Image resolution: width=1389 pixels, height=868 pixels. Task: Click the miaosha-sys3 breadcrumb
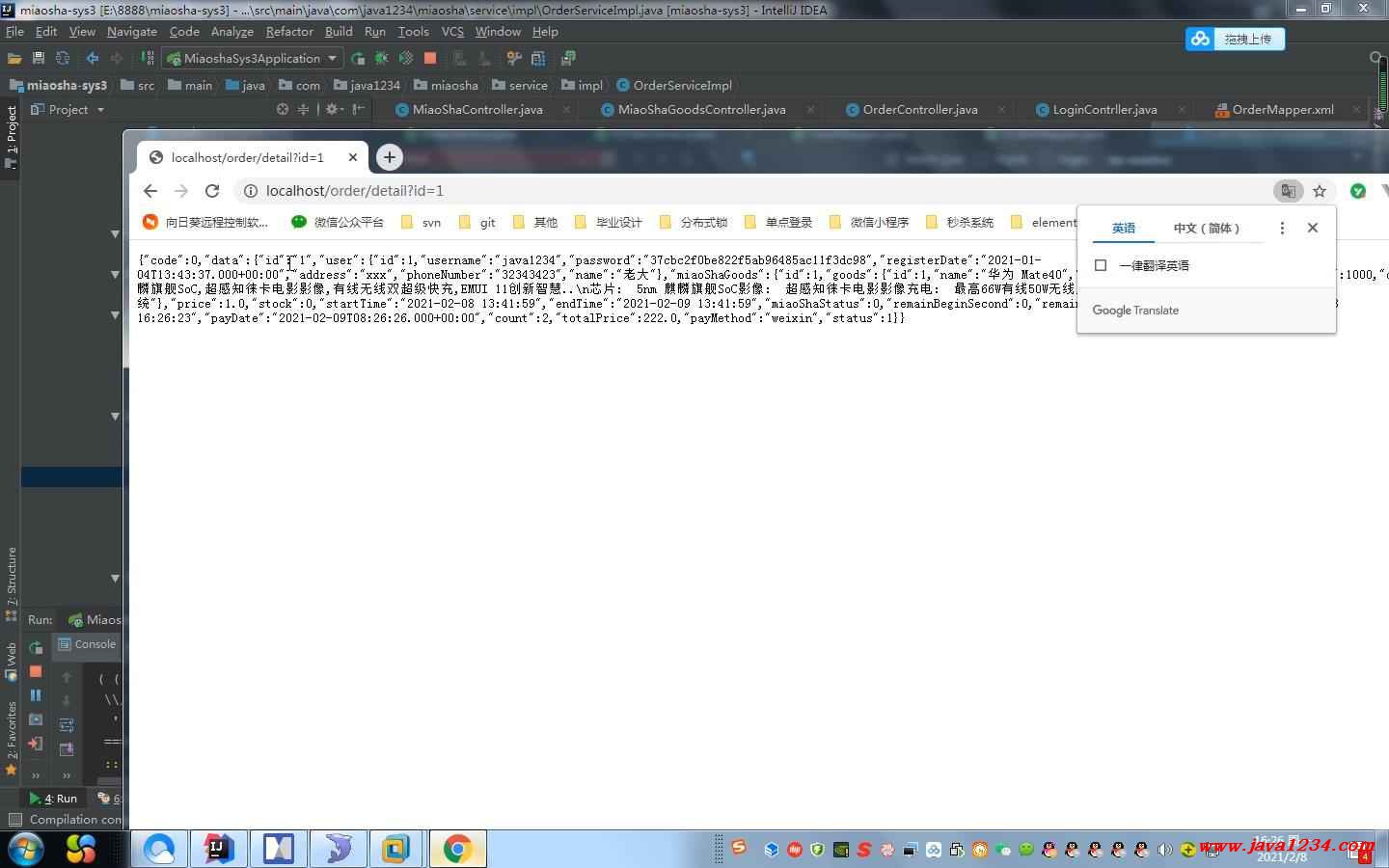[x=58, y=85]
